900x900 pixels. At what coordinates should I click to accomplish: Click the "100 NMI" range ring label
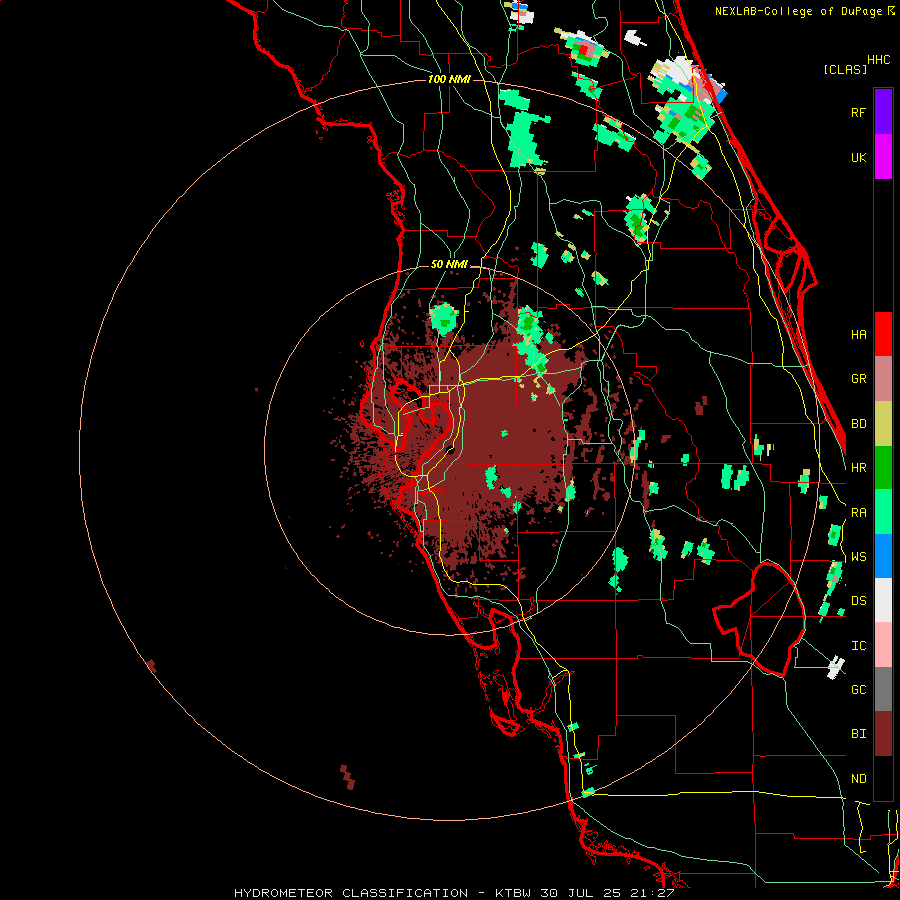449,79
